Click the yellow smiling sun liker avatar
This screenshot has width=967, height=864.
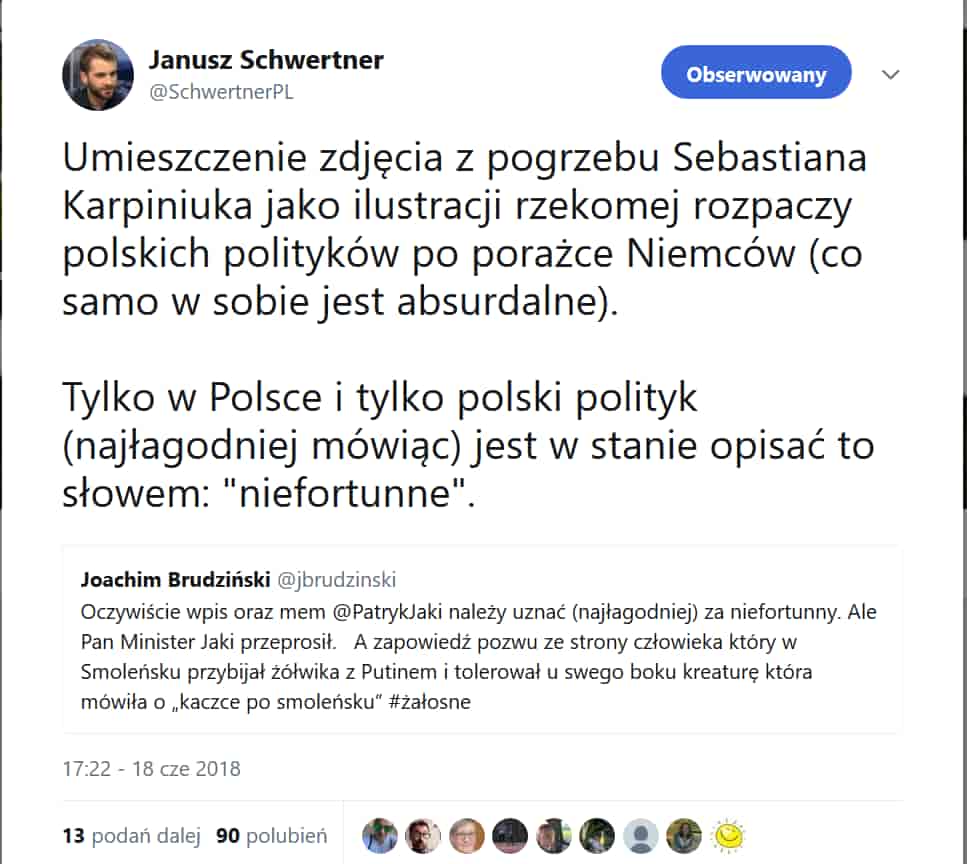(x=728, y=836)
